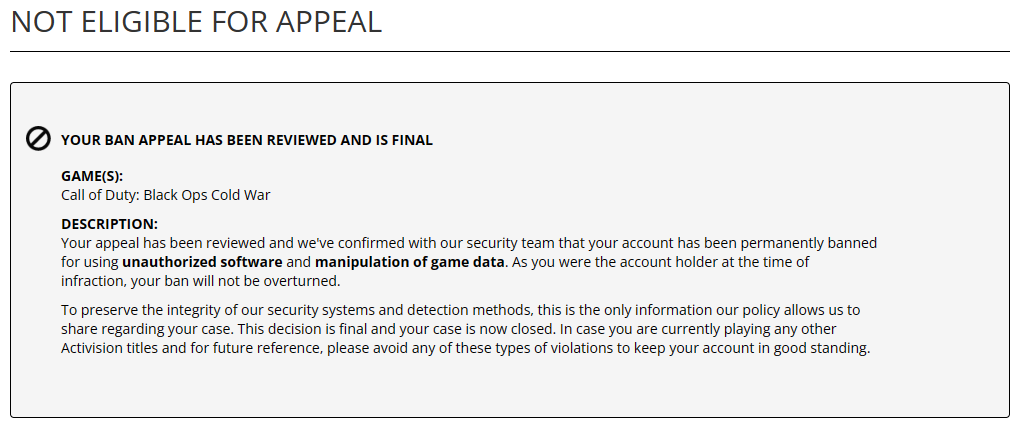
Task: Click the DESCRIPTION: label
Action: (109, 224)
